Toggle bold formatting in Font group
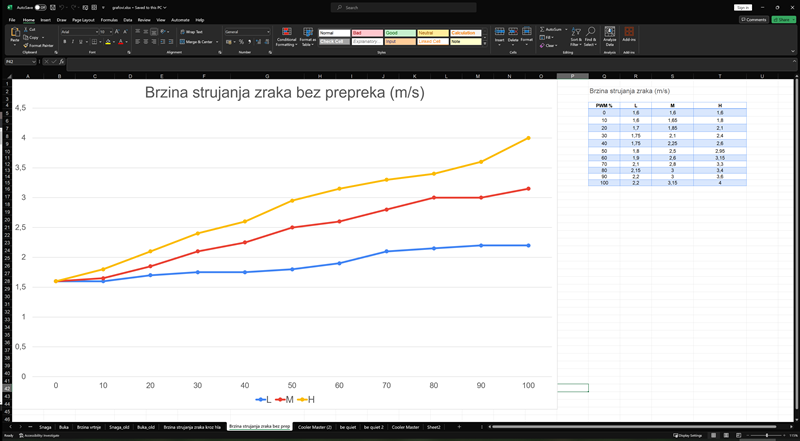This screenshot has height=441, width=800. [x=65, y=42]
